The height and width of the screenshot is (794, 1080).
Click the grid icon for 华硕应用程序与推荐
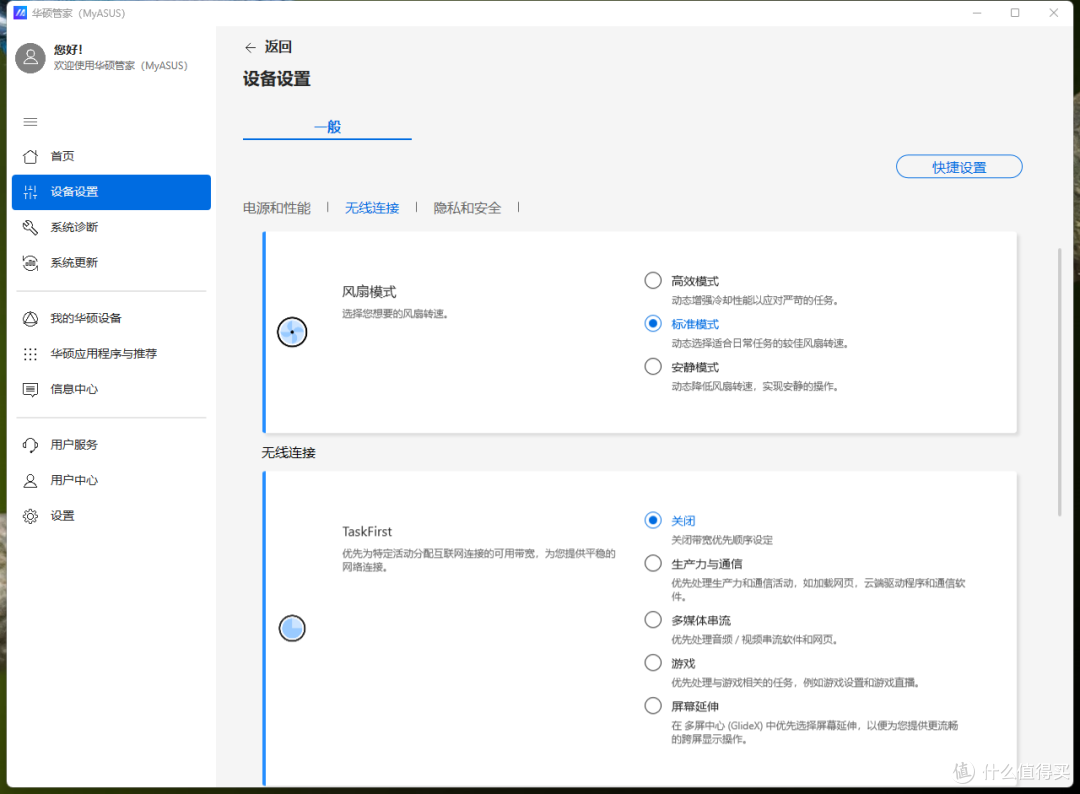click(30, 354)
